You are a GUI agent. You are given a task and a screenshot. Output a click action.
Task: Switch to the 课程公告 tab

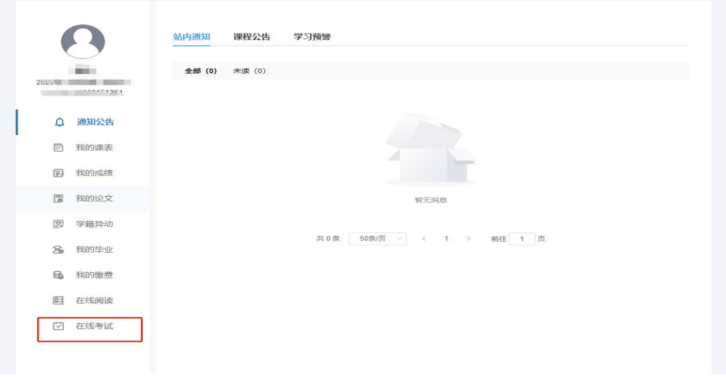click(252, 37)
